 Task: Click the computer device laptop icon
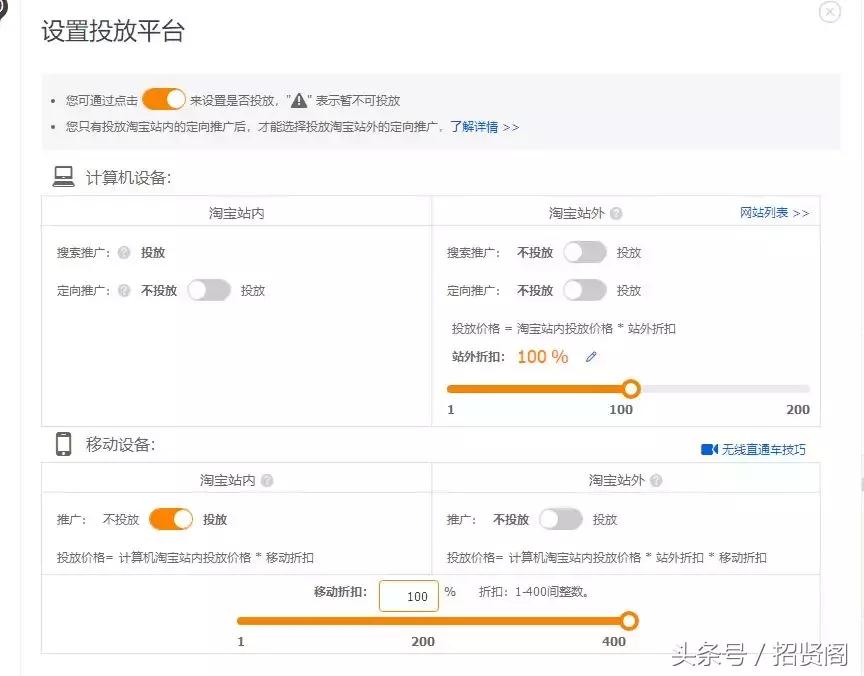point(63,177)
